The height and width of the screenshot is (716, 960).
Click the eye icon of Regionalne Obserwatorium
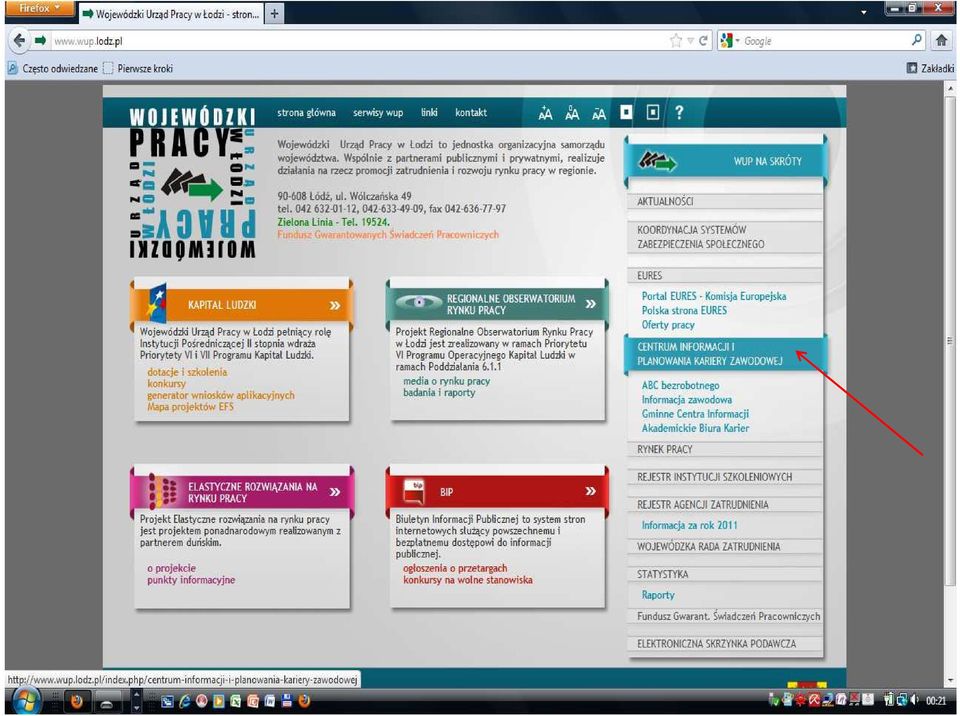(419, 302)
